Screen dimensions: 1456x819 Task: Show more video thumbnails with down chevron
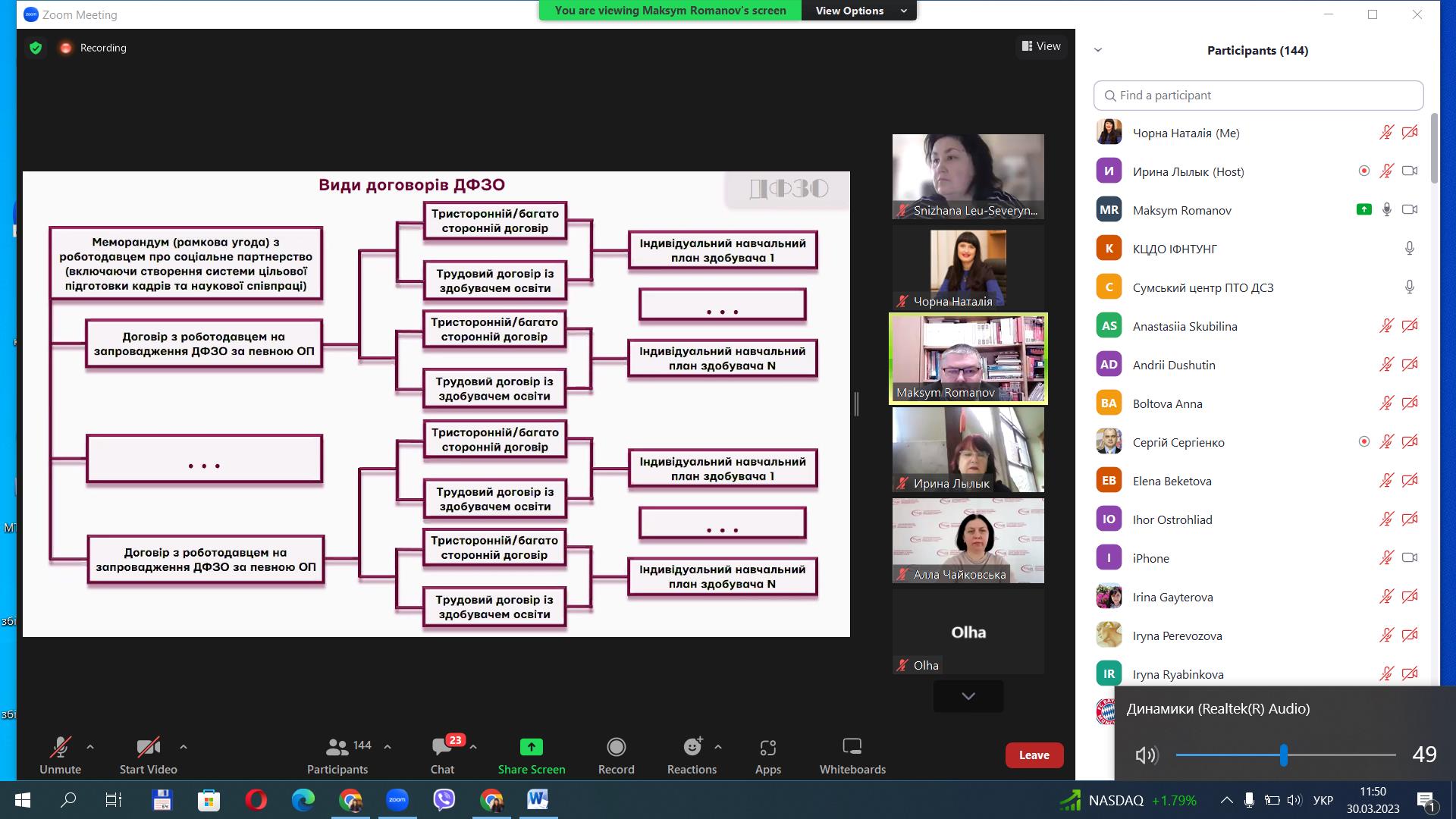[x=968, y=696]
